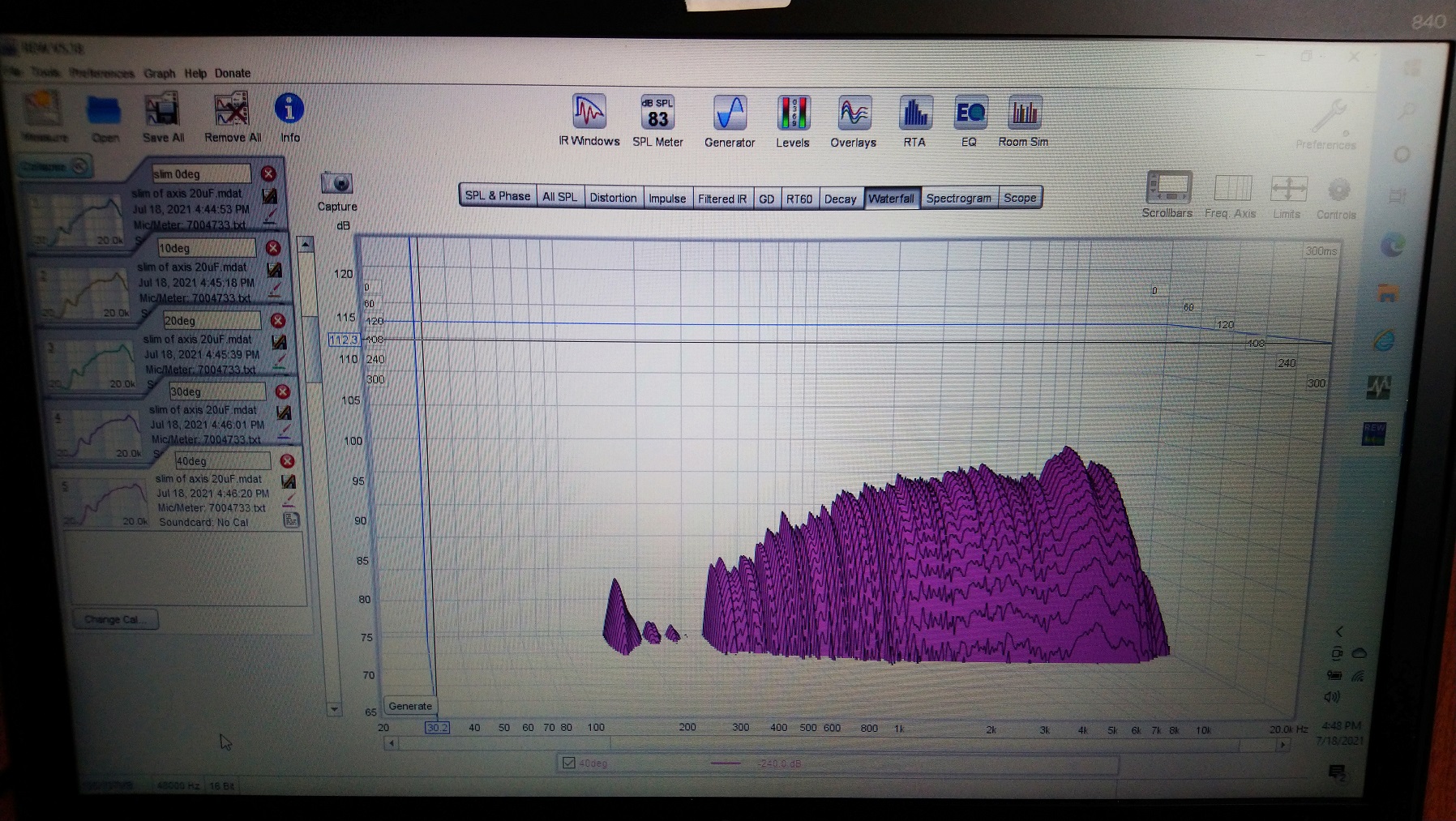Remove the 30deg measurement
Image resolution: width=1456 pixels, height=821 pixels.
[x=283, y=391]
